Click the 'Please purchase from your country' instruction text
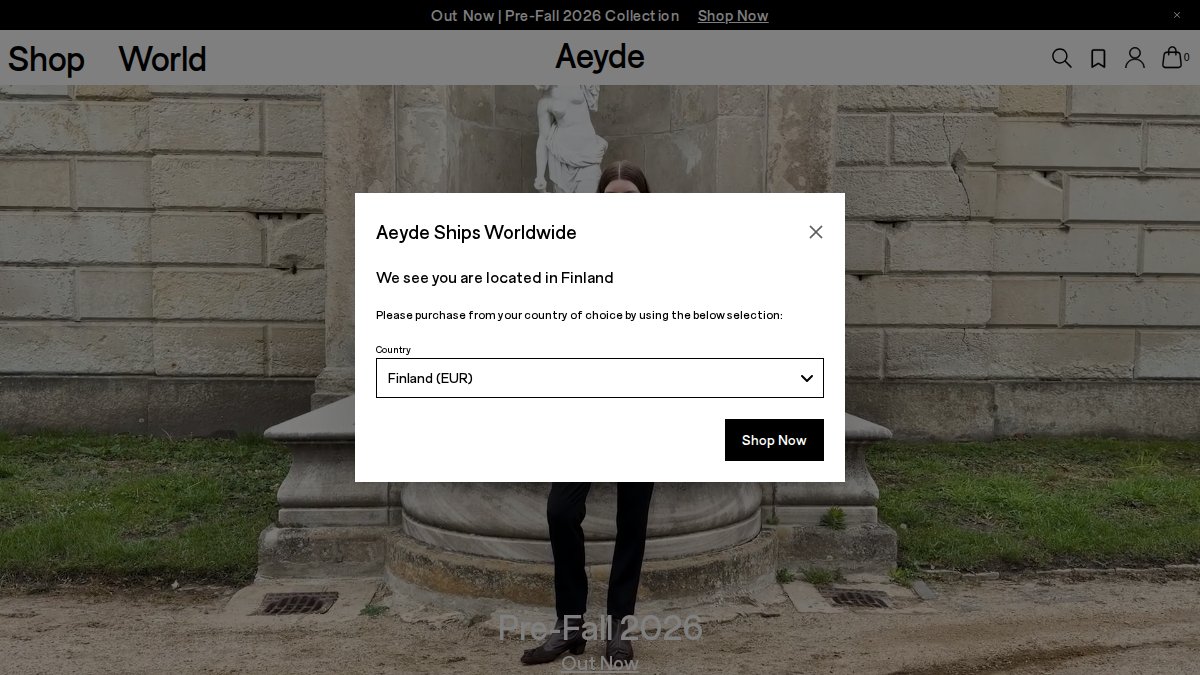Viewport: 1200px width, 675px height. tap(579, 315)
